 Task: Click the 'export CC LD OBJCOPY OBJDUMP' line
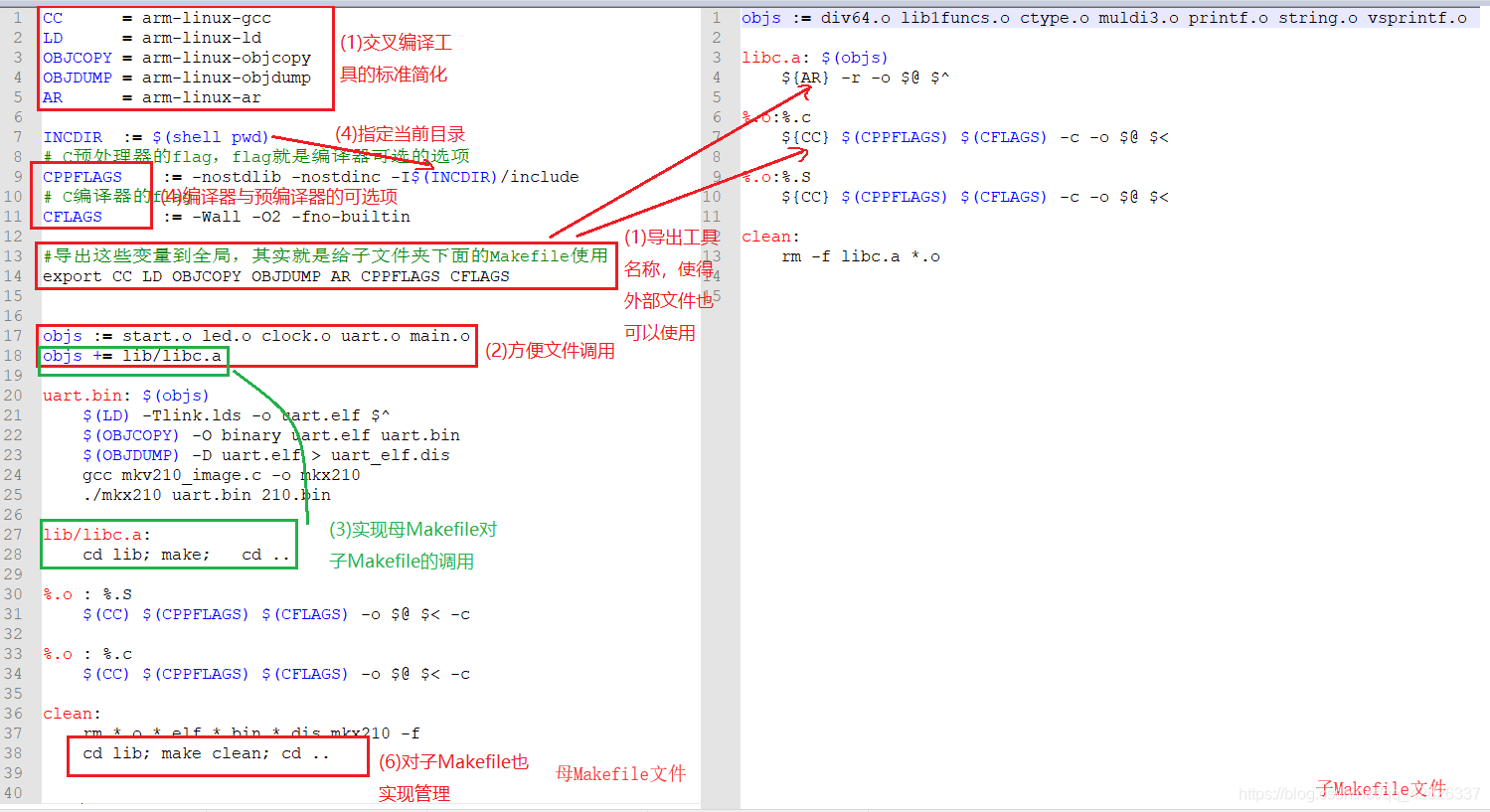(276, 276)
